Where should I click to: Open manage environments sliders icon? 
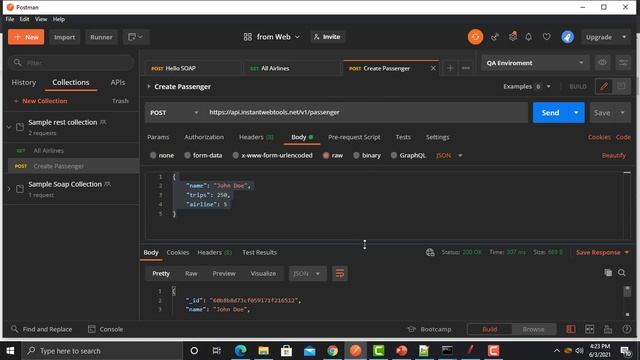623,63
